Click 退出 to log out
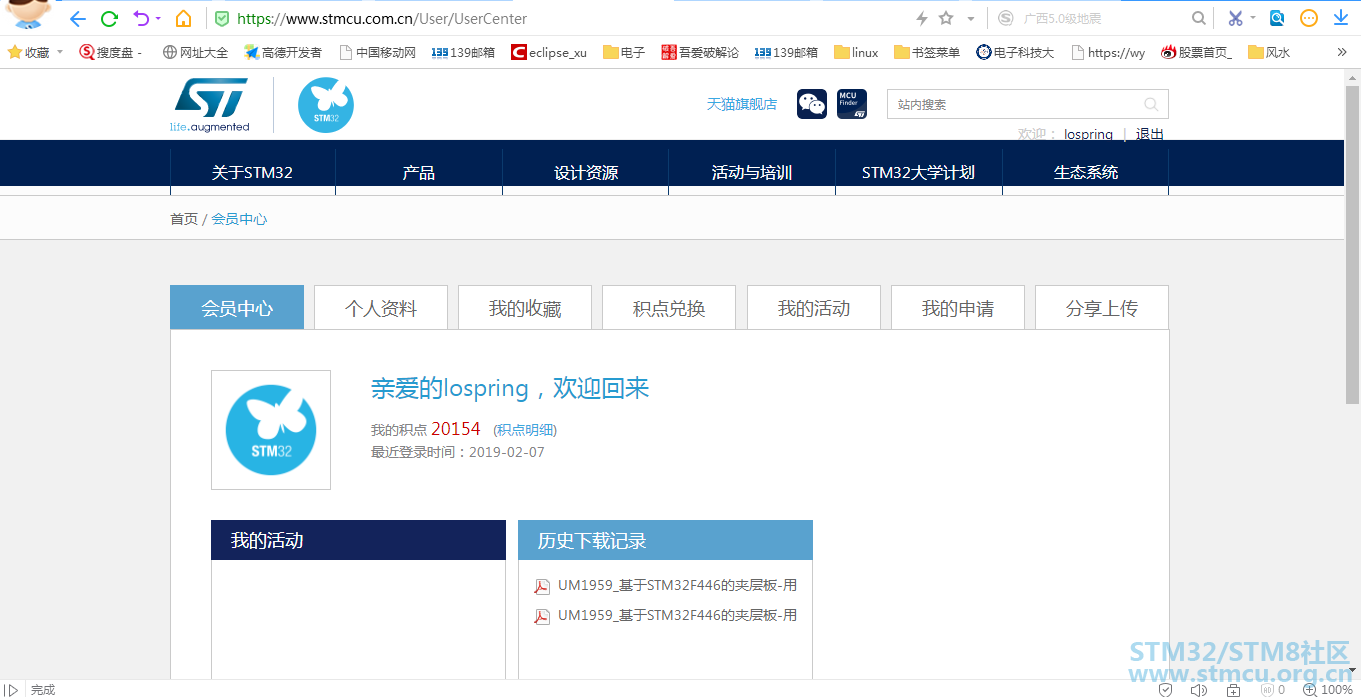1361x697 pixels. point(1149,134)
